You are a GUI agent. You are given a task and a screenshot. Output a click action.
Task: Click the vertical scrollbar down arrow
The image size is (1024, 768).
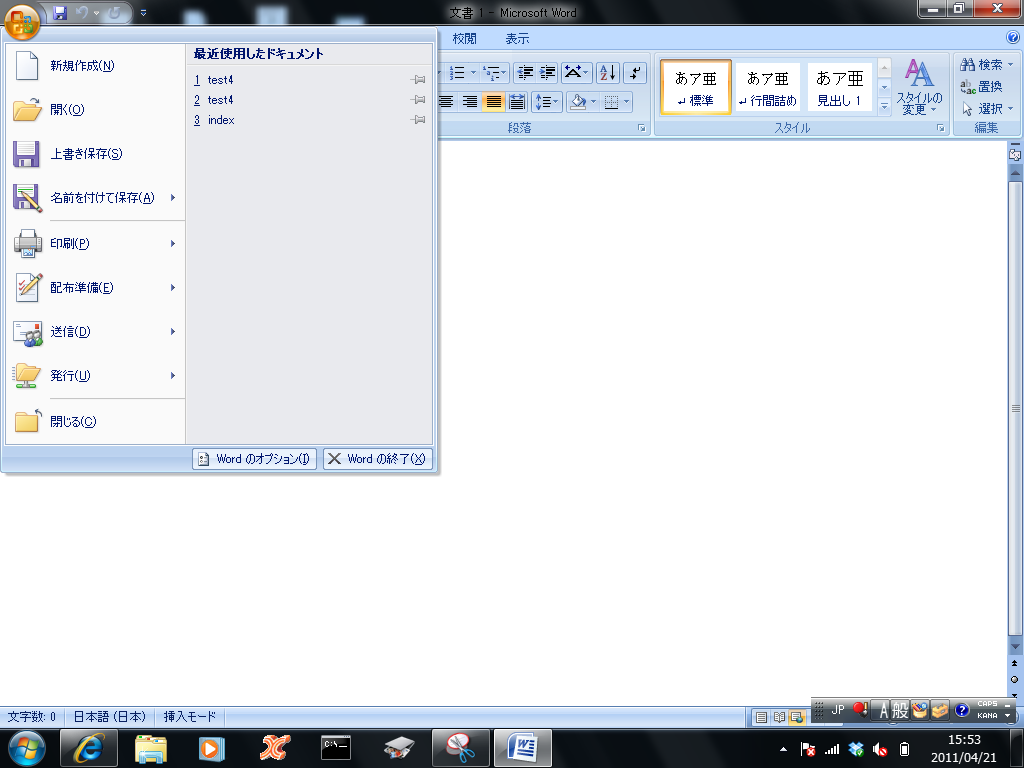(x=1015, y=647)
